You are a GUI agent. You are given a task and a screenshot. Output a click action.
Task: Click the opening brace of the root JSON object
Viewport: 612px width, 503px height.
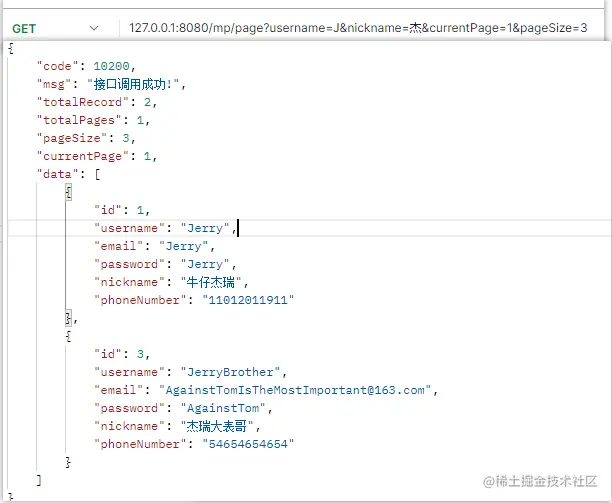(11, 48)
